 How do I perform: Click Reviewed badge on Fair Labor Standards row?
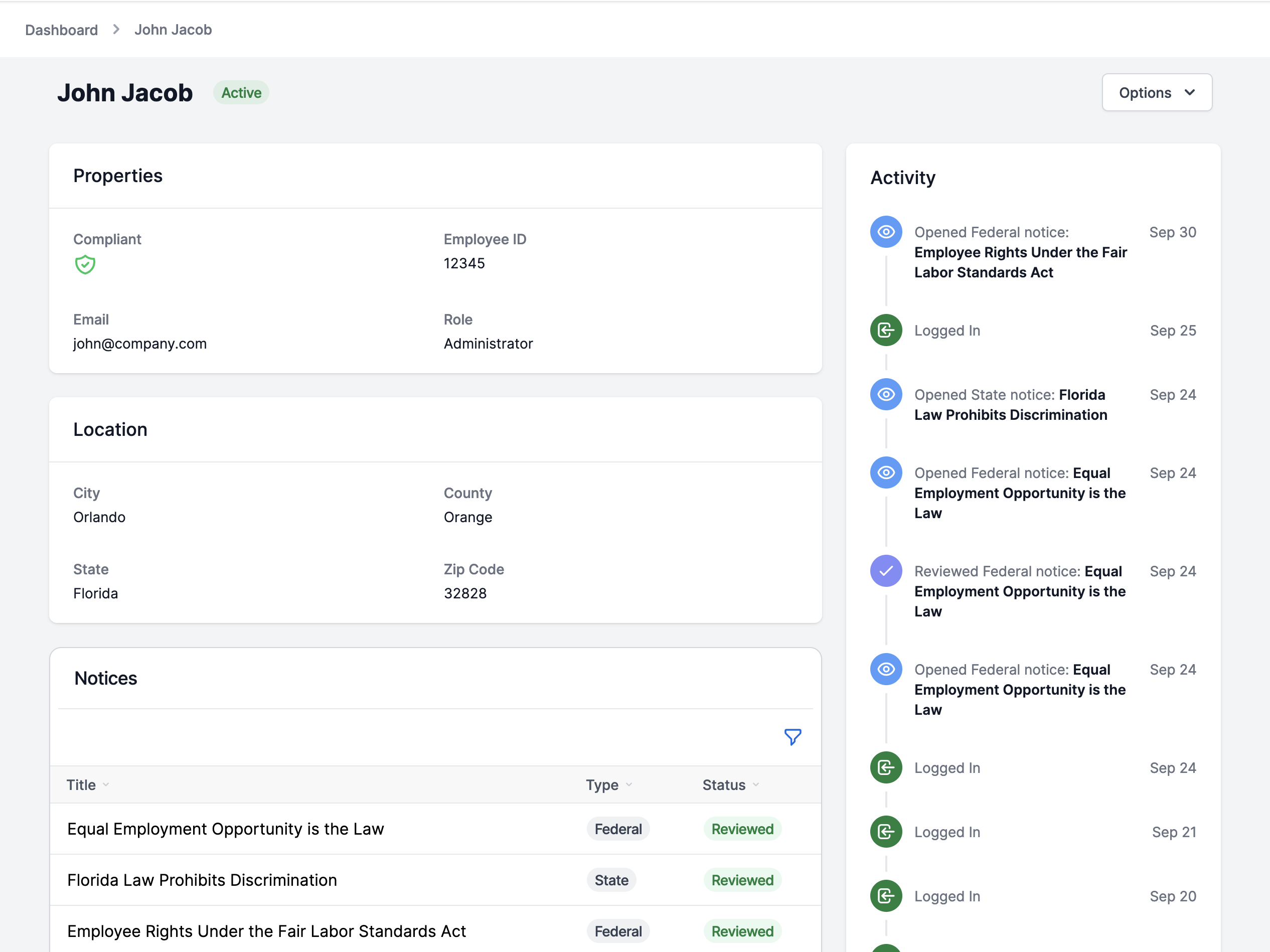pos(742,931)
